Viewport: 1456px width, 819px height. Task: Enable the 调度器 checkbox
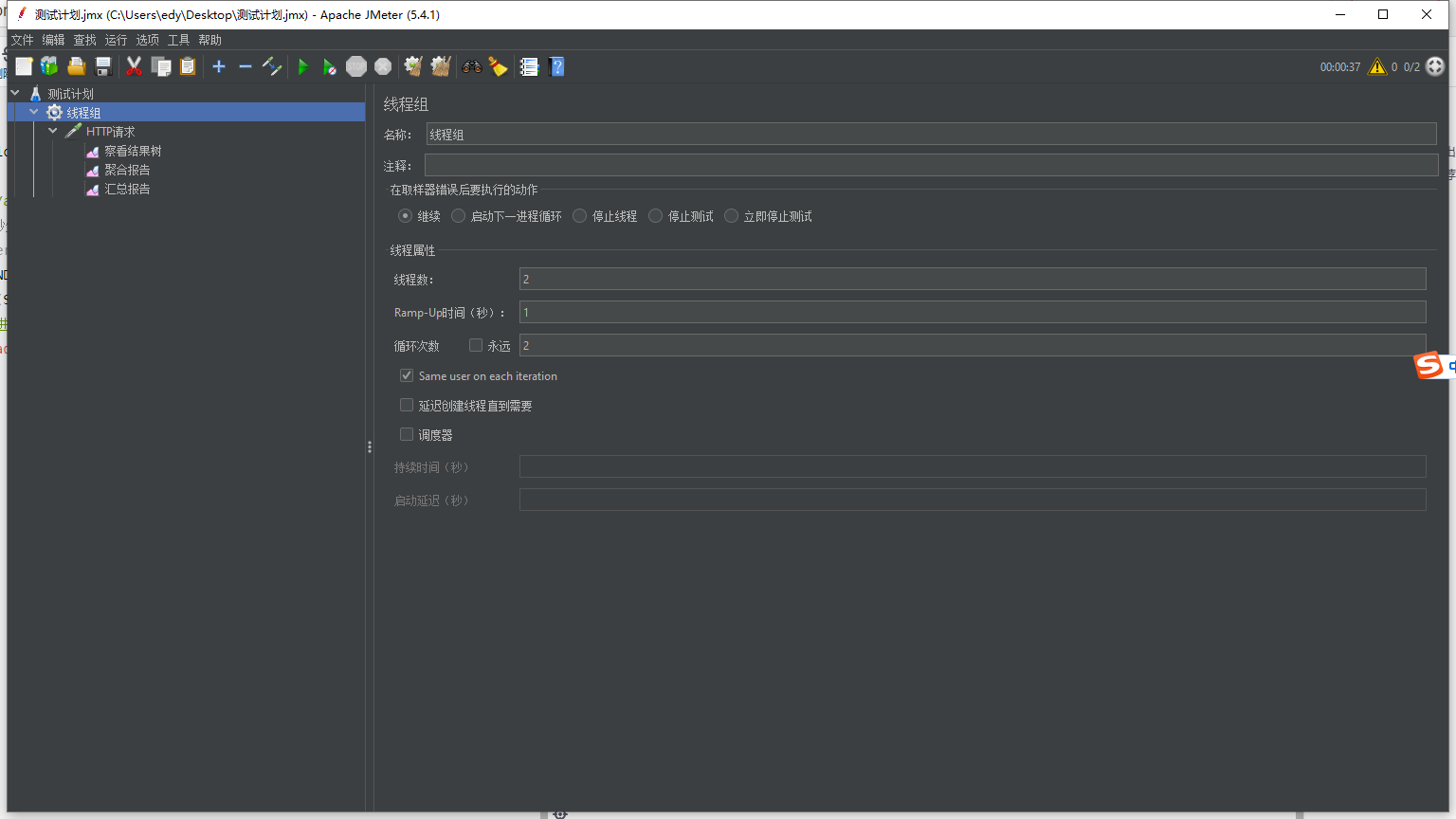[407, 434]
